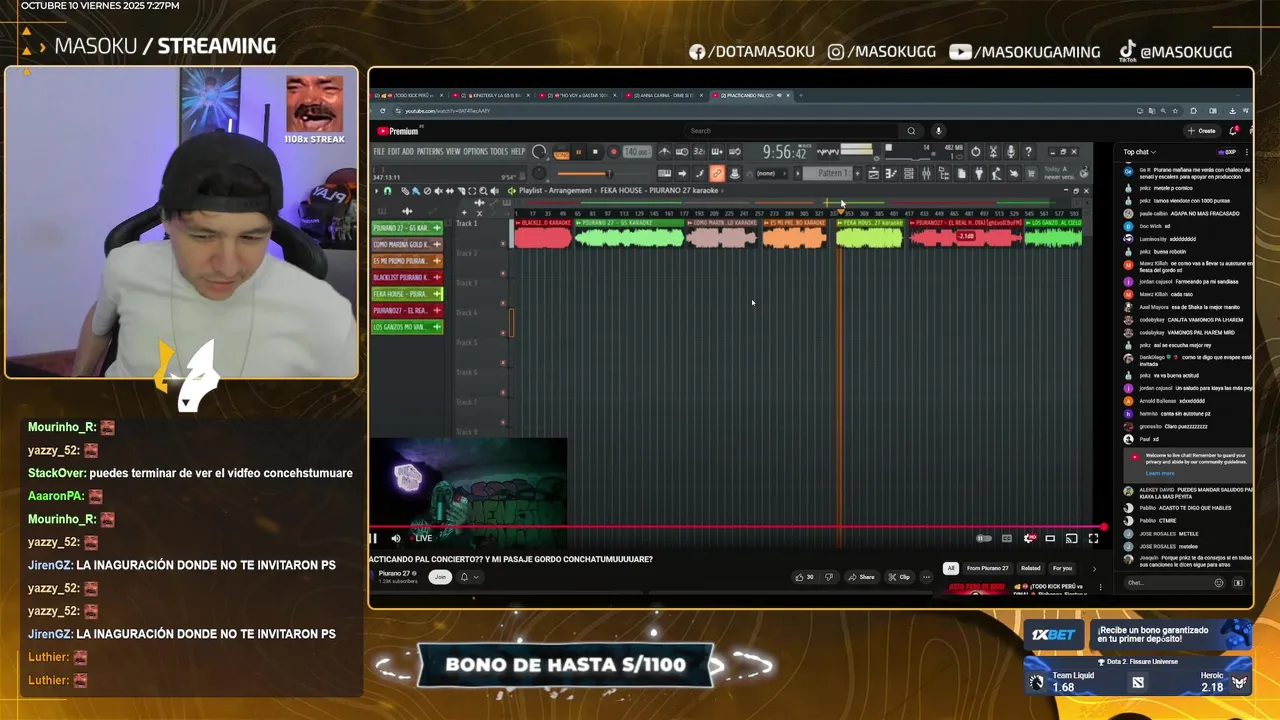Open the Piano roll view icon

[892, 174]
